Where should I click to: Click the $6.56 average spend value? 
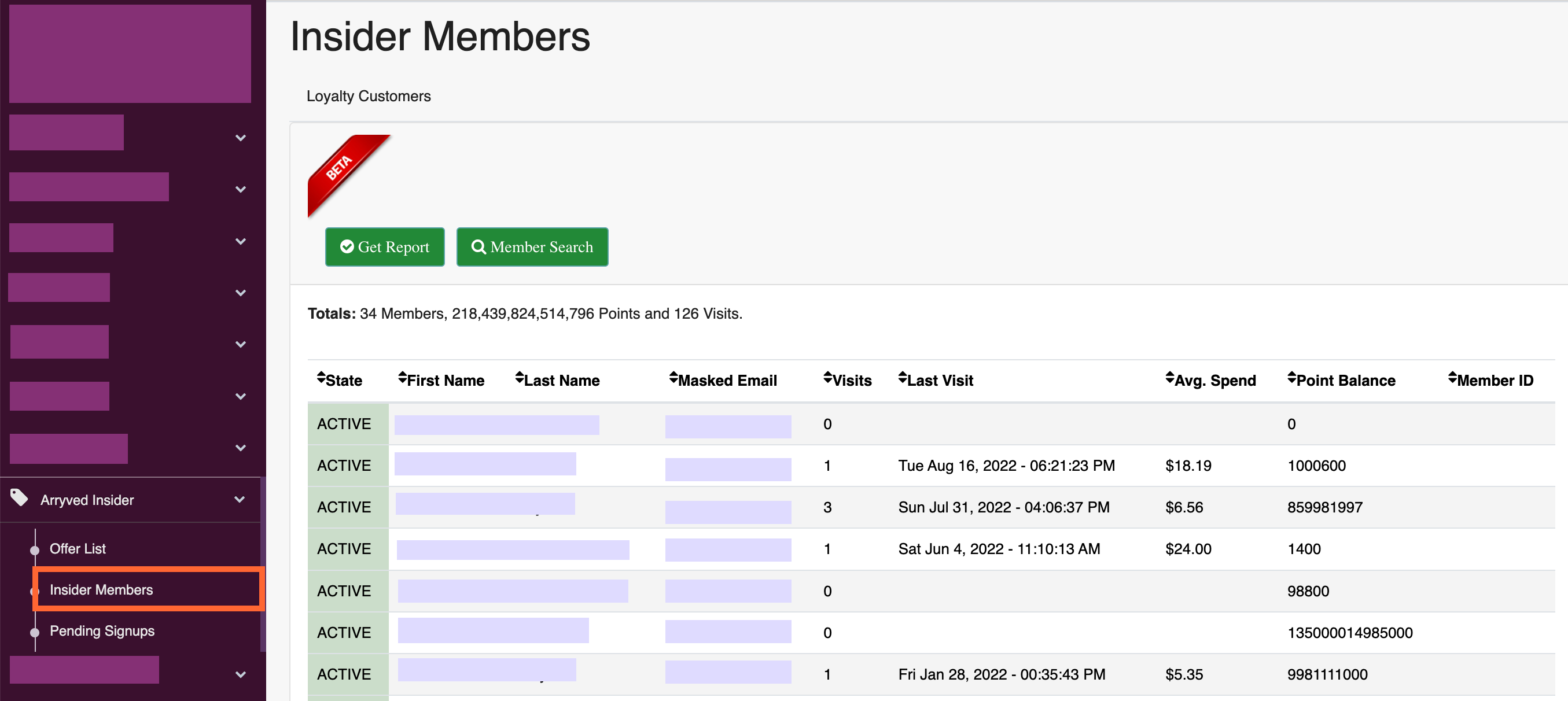pos(1184,507)
